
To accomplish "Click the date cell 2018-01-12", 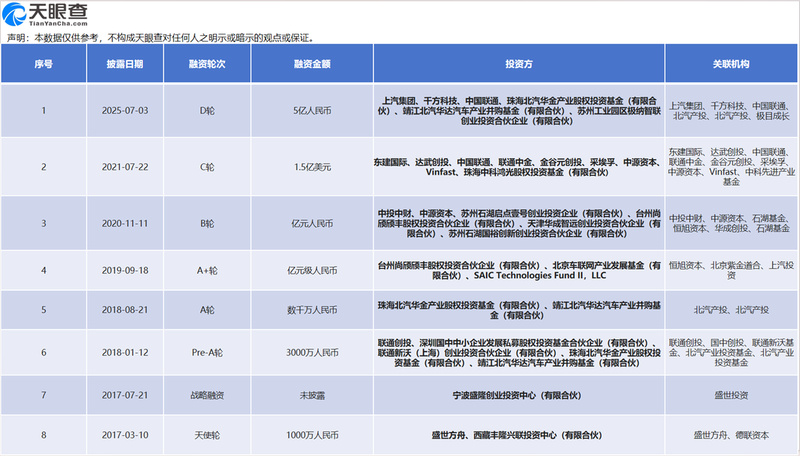I will pos(125,352).
